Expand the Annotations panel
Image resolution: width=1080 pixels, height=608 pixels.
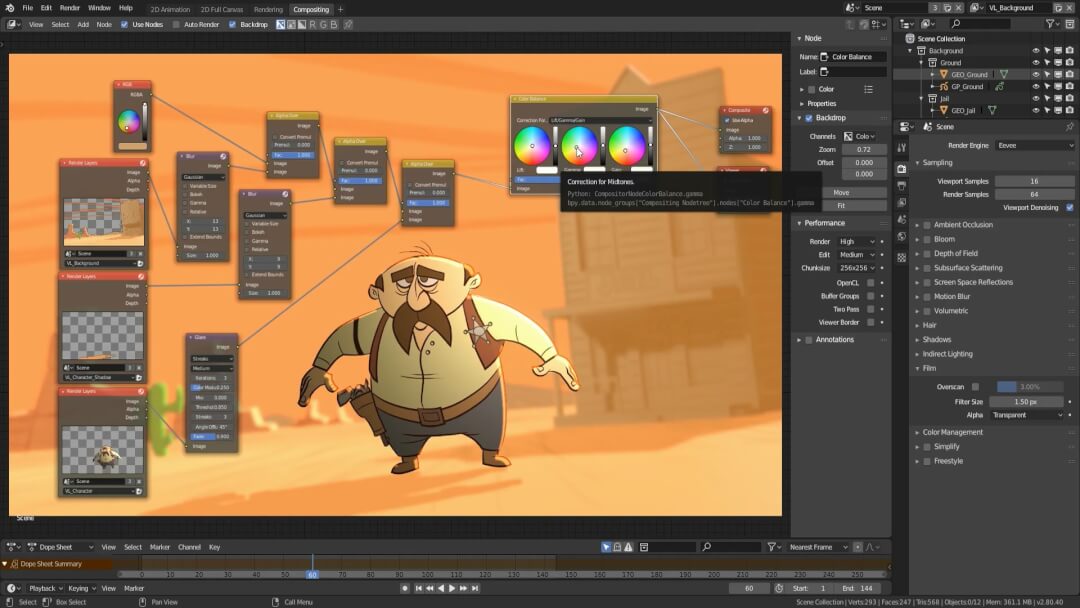coord(799,340)
